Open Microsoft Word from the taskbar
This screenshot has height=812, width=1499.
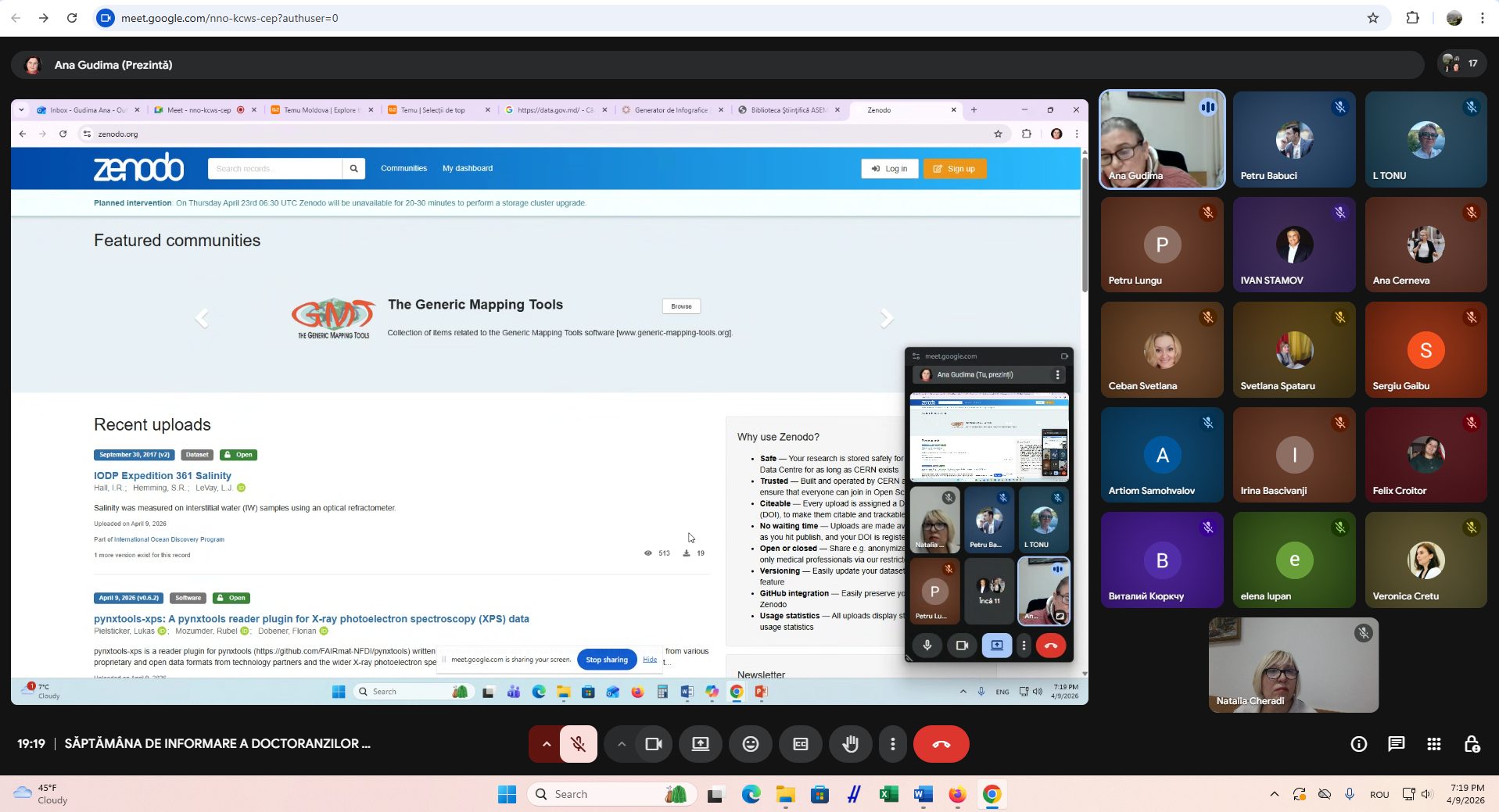coord(922,794)
